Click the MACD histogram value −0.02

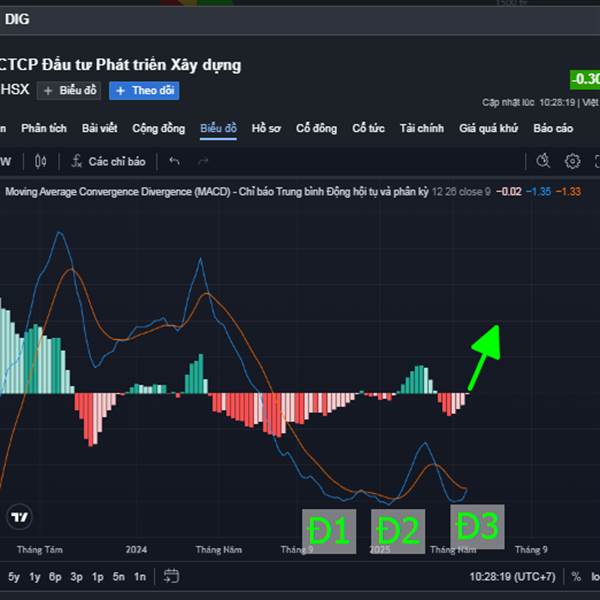tap(509, 192)
